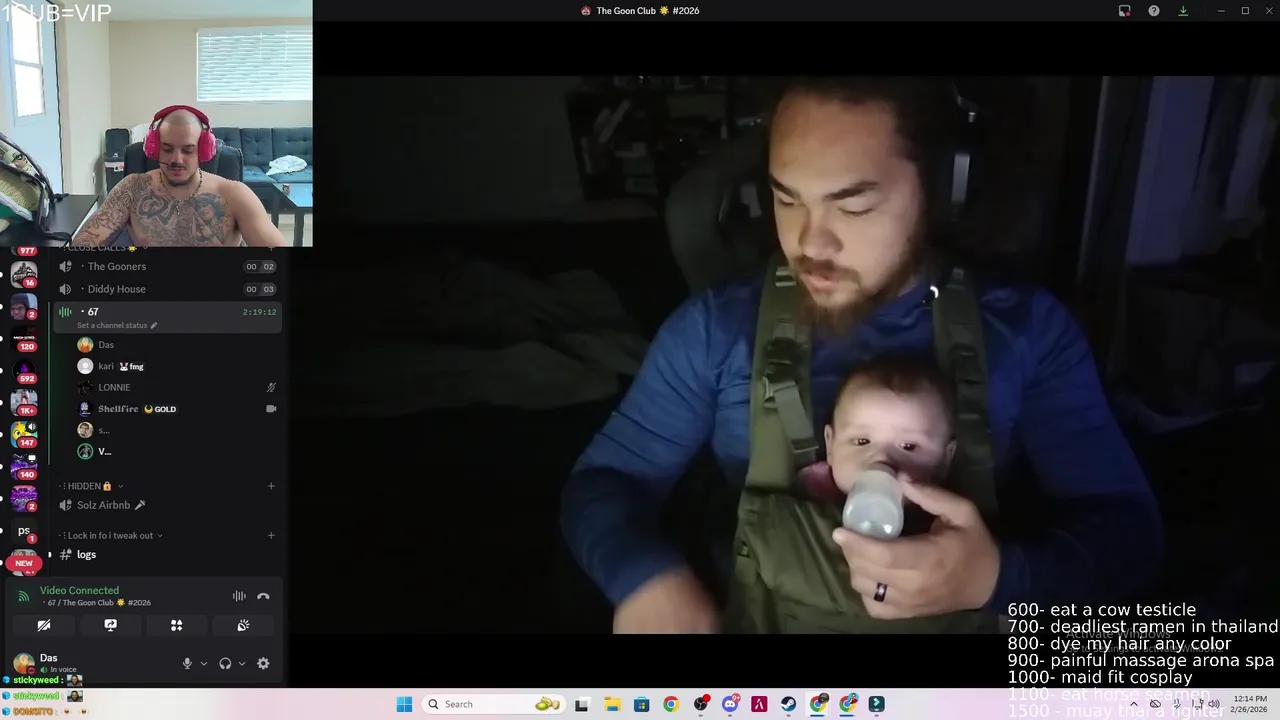Click 67 / The Goon Club channel link

tap(99, 603)
